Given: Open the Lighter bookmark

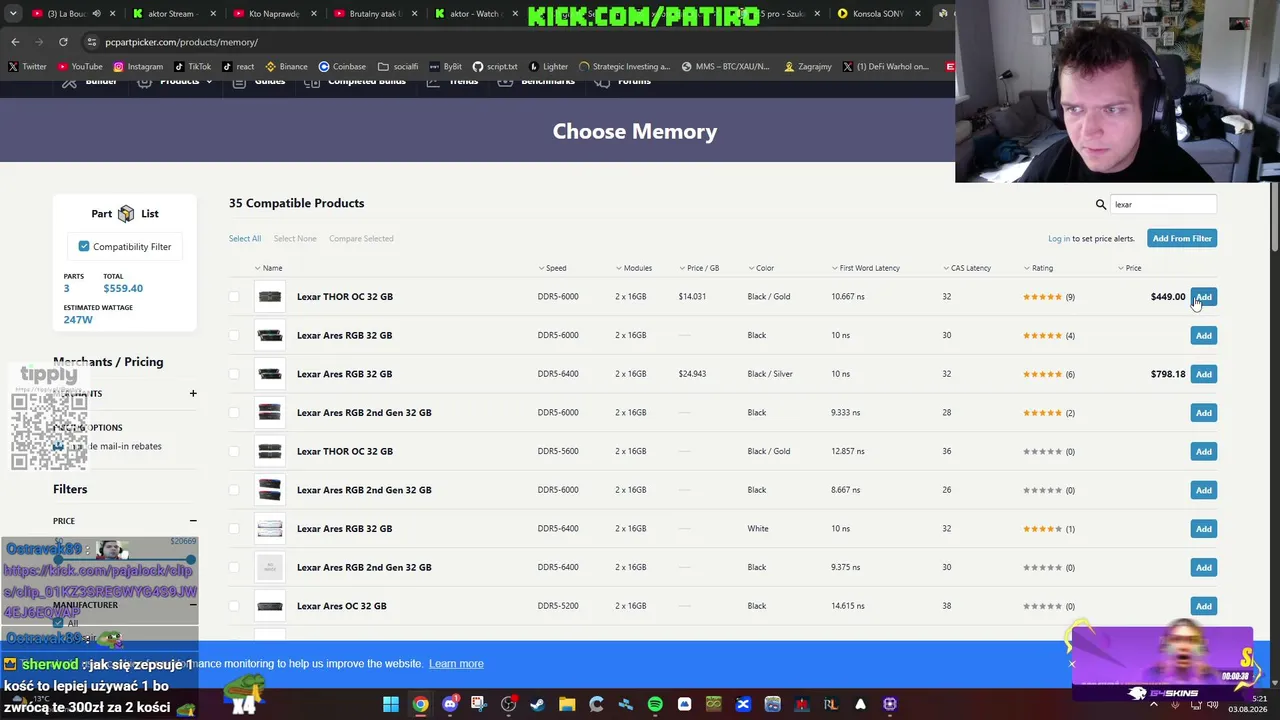Looking at the screenshot, I should 548,67.
